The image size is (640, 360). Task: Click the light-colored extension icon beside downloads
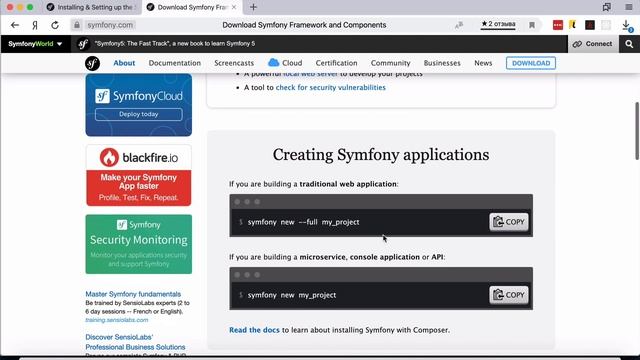(606, 25)
